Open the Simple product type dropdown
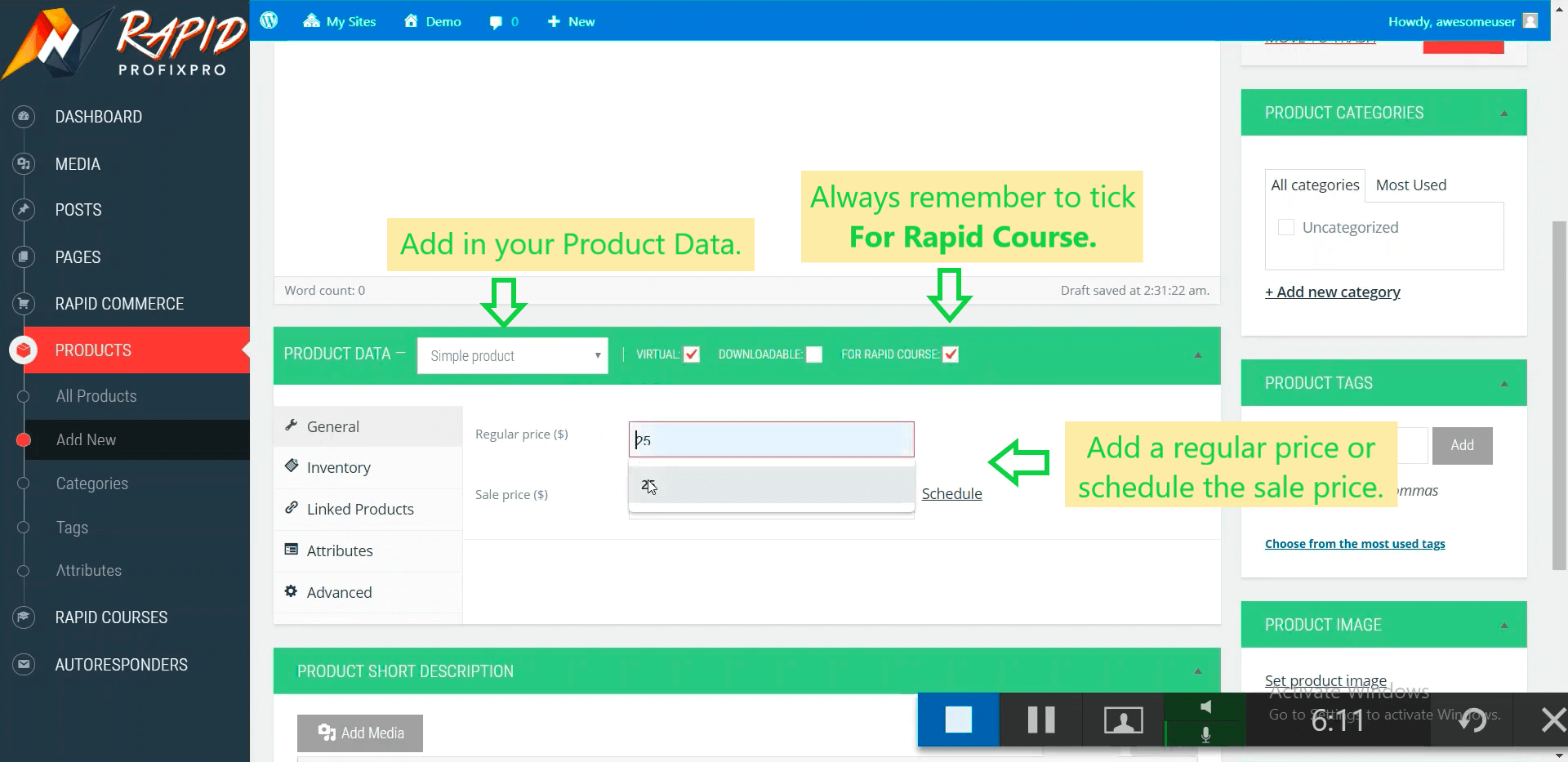The width and height of the screenshot is (1568, 762). point(512,356)
